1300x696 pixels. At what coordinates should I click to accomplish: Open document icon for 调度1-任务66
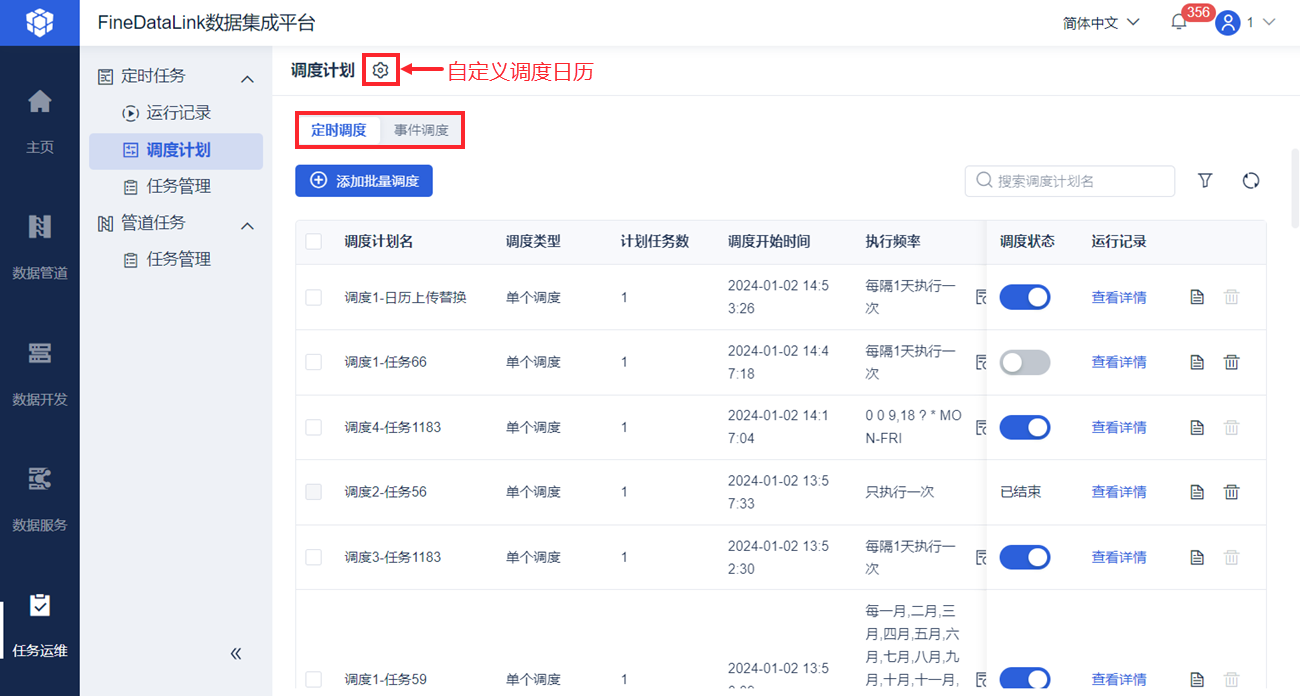(x=1197, y=362)
